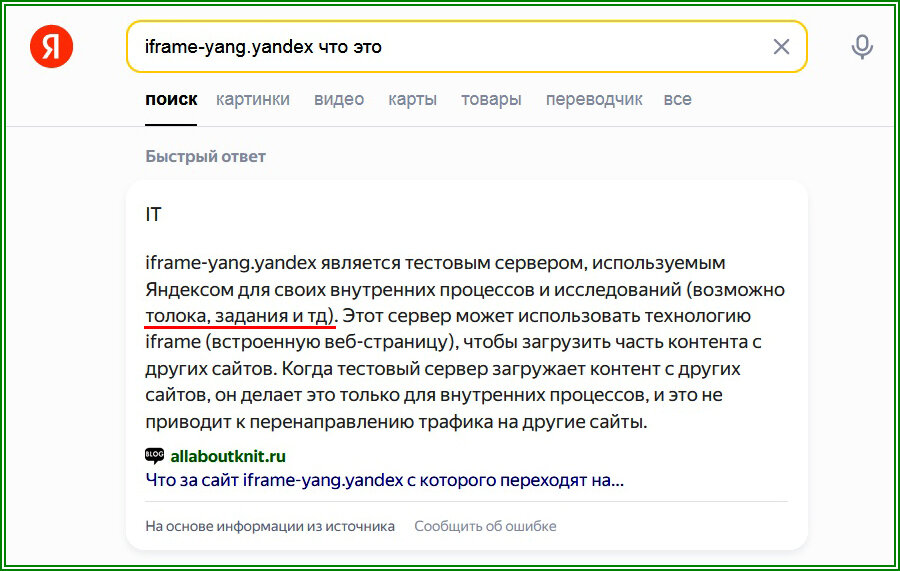Open the 'Что за сайт iframe-yang.yandex' result link
Viewport: 900px width, 571px height.
coord(385,480)
